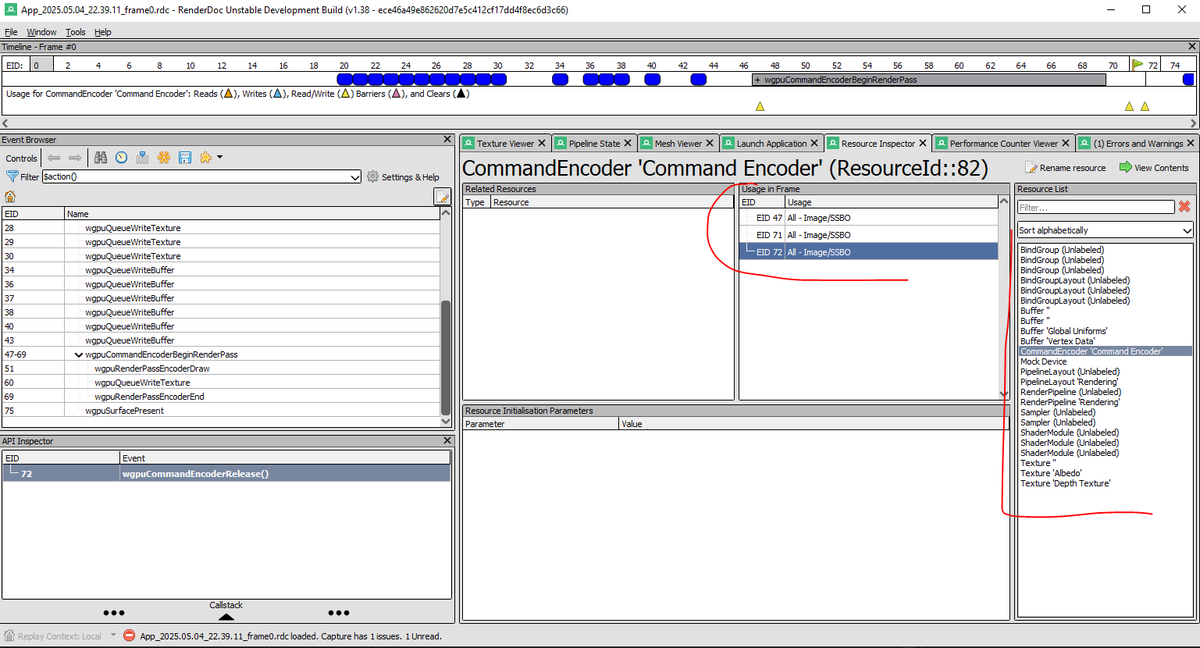Select RenderPipeline 'Rendering' resource

[x=1071, y=402]
